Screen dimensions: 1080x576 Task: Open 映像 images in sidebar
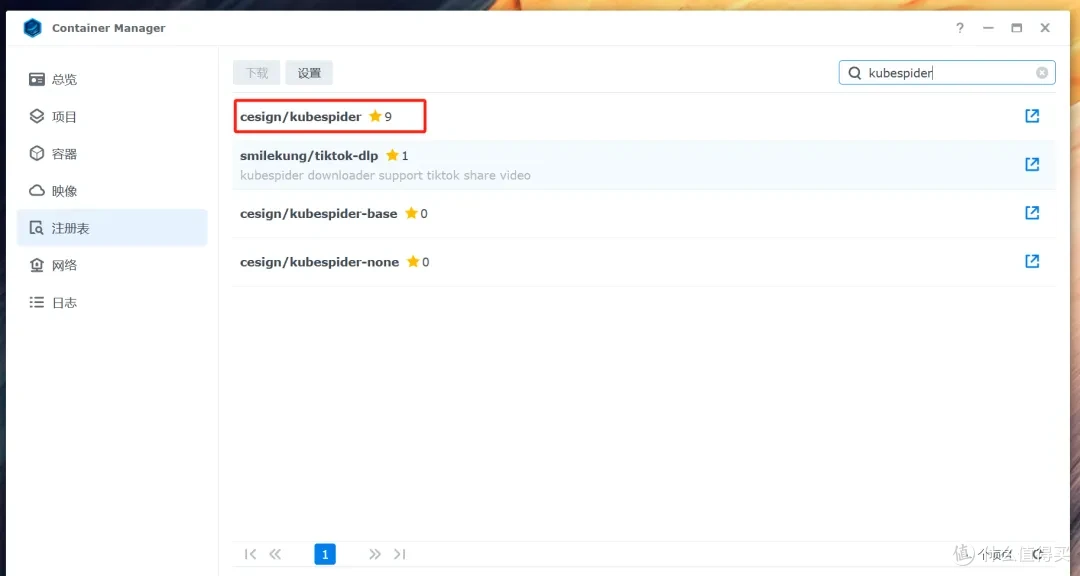click(x=112, y=191)
